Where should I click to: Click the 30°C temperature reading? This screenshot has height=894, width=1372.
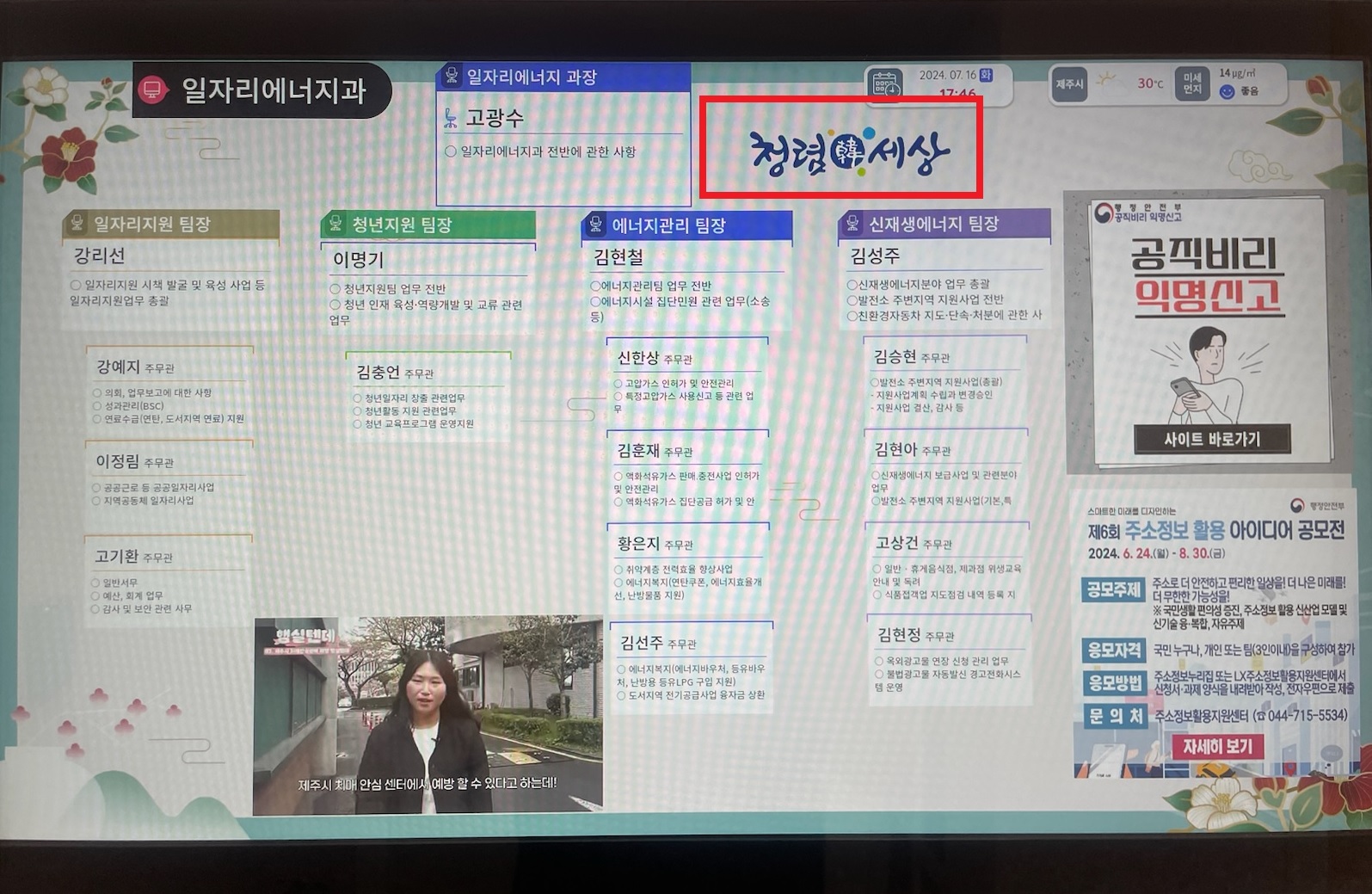pos(1150,83)
